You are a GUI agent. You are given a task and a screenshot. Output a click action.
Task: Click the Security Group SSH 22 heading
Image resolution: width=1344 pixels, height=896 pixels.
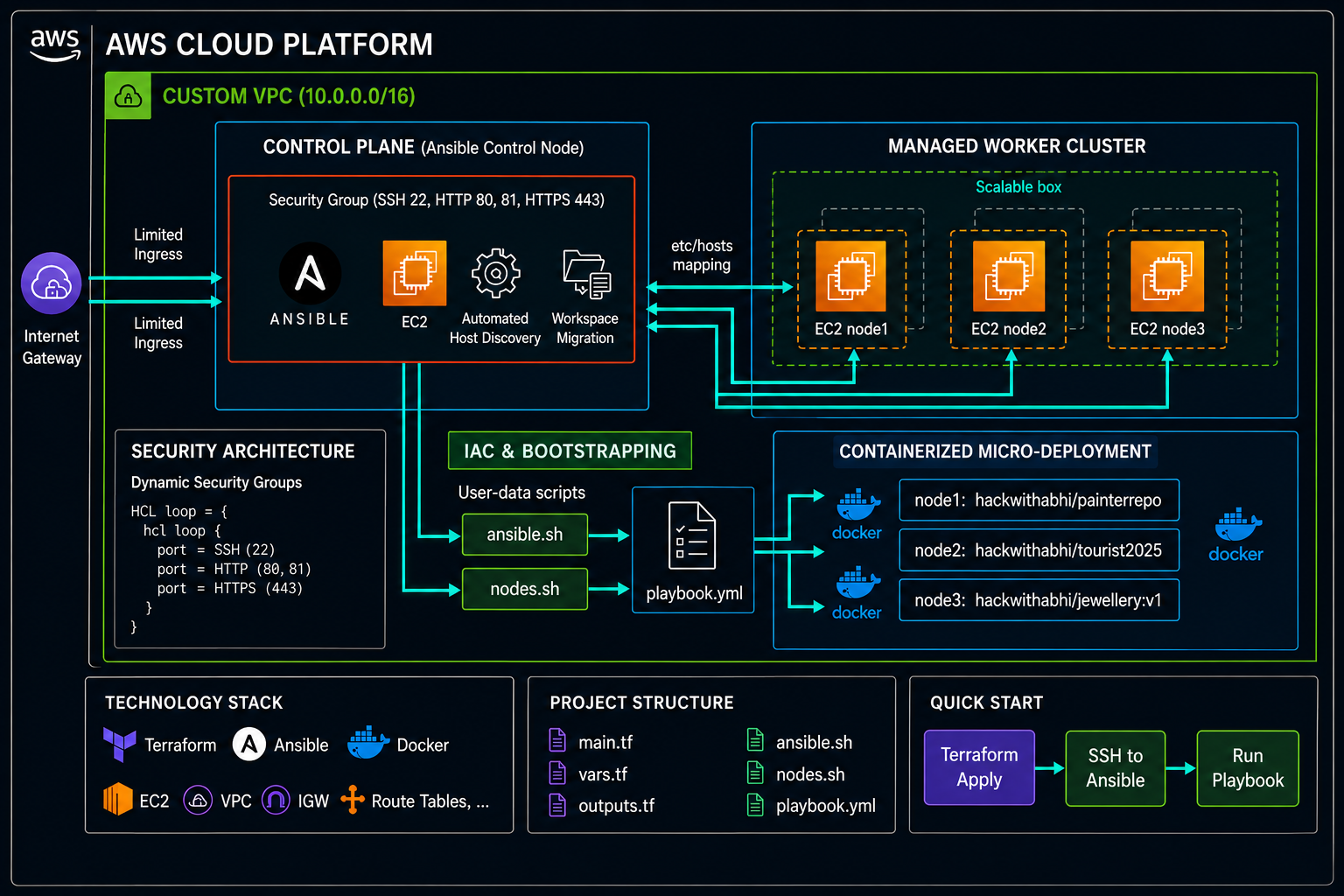437,199
